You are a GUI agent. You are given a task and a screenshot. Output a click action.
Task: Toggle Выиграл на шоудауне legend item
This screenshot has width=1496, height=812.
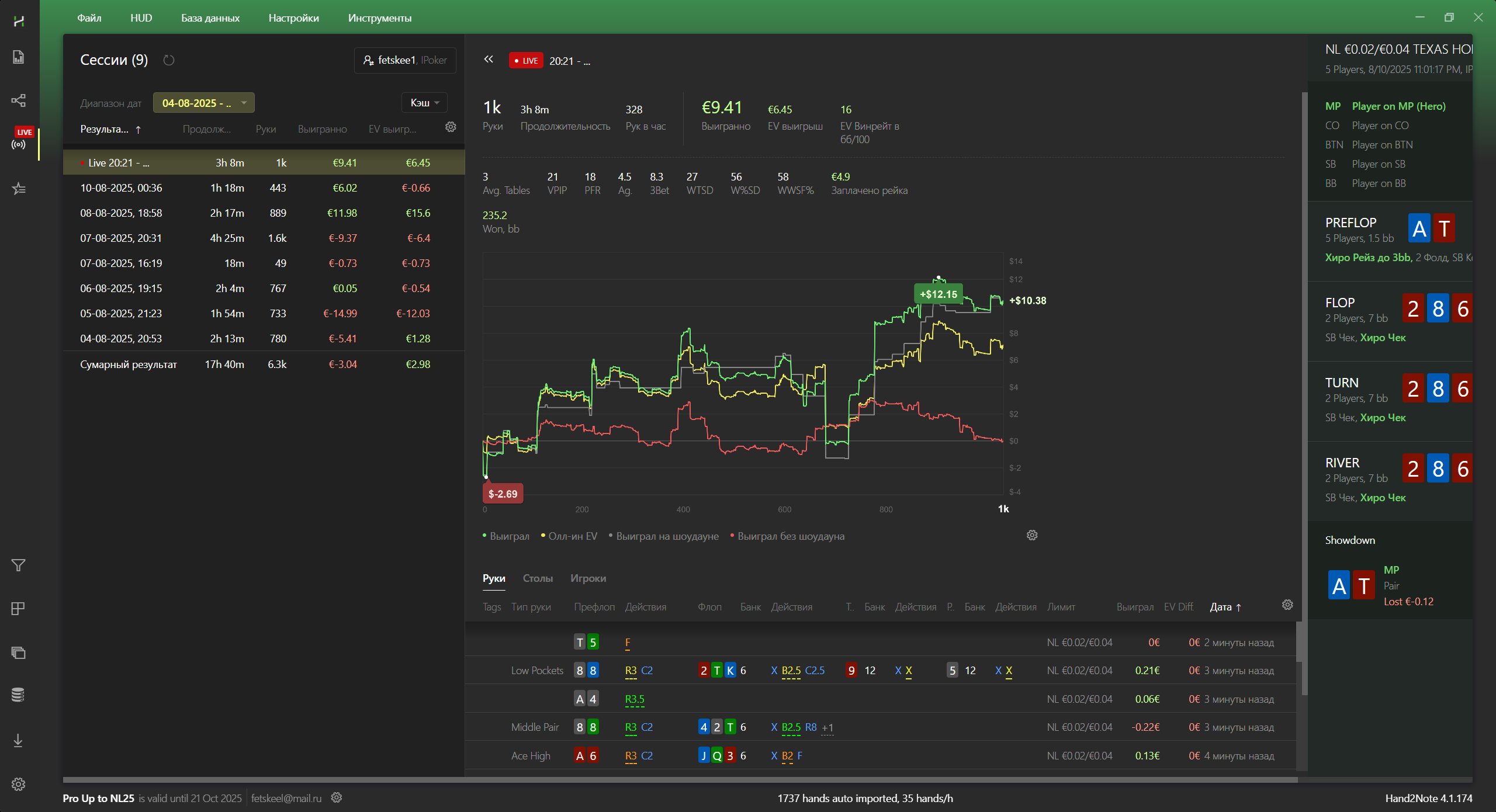[664, 536]
